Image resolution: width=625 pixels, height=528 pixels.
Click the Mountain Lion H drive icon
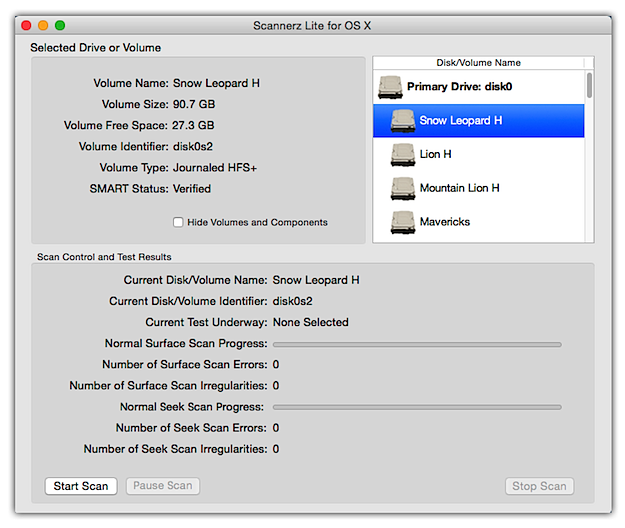[403, 188]
